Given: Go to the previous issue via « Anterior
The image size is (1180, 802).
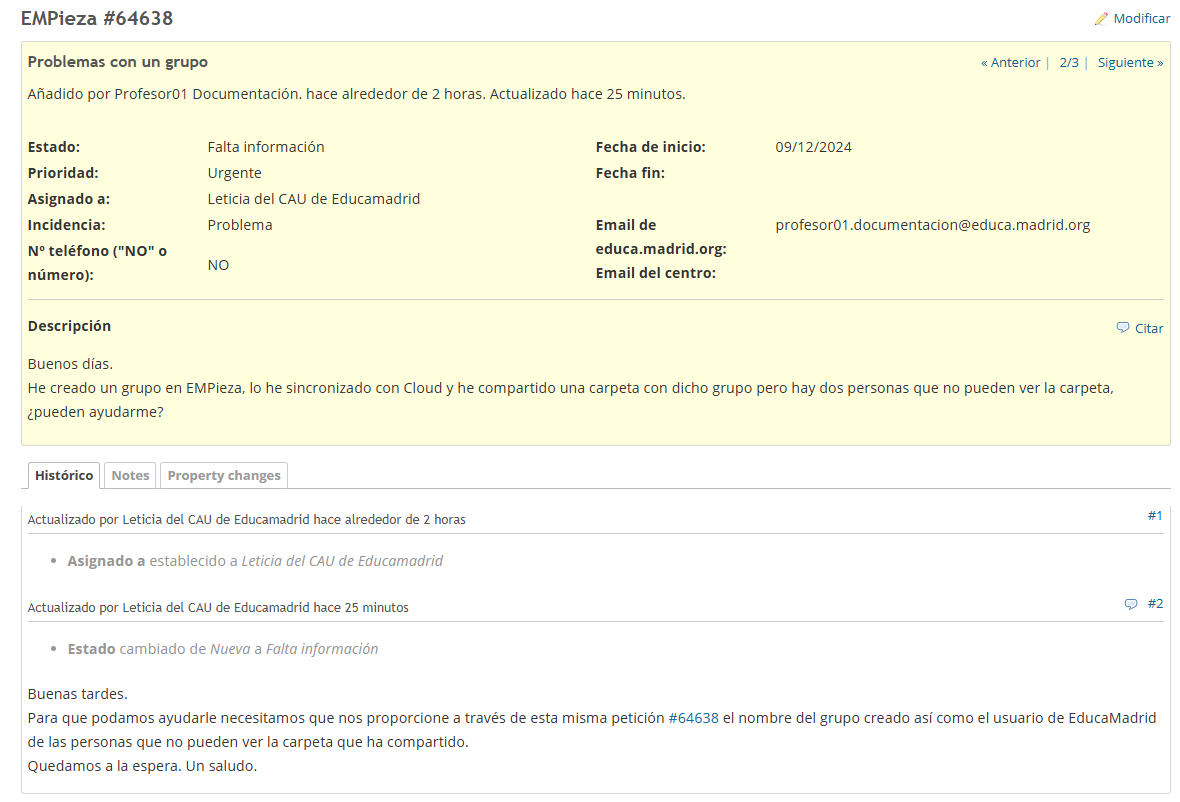Looking at the screenshot, I should pyautogui.click(x=1010, y=63).
